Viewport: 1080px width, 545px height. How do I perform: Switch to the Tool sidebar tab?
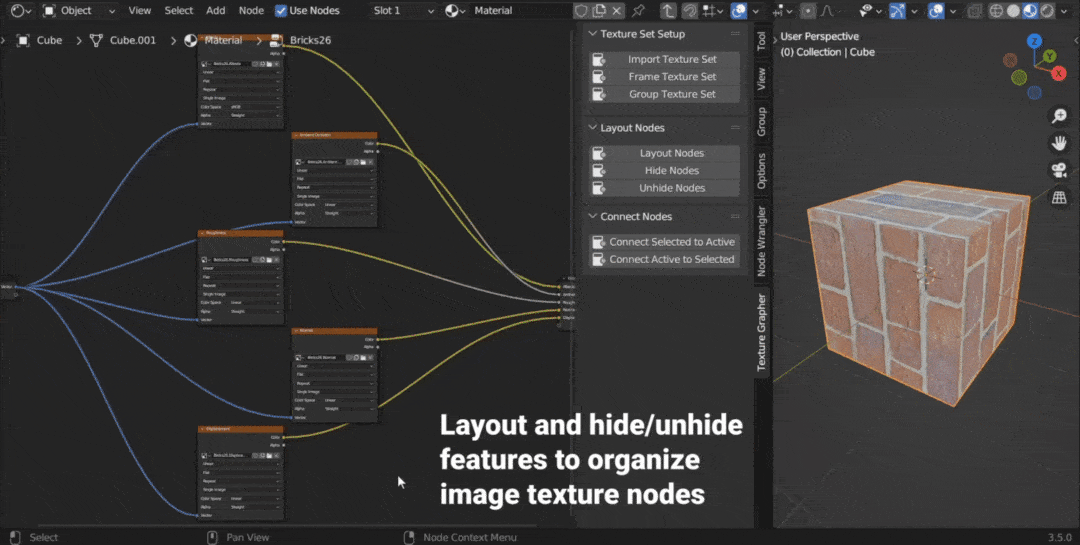point(761,41)
